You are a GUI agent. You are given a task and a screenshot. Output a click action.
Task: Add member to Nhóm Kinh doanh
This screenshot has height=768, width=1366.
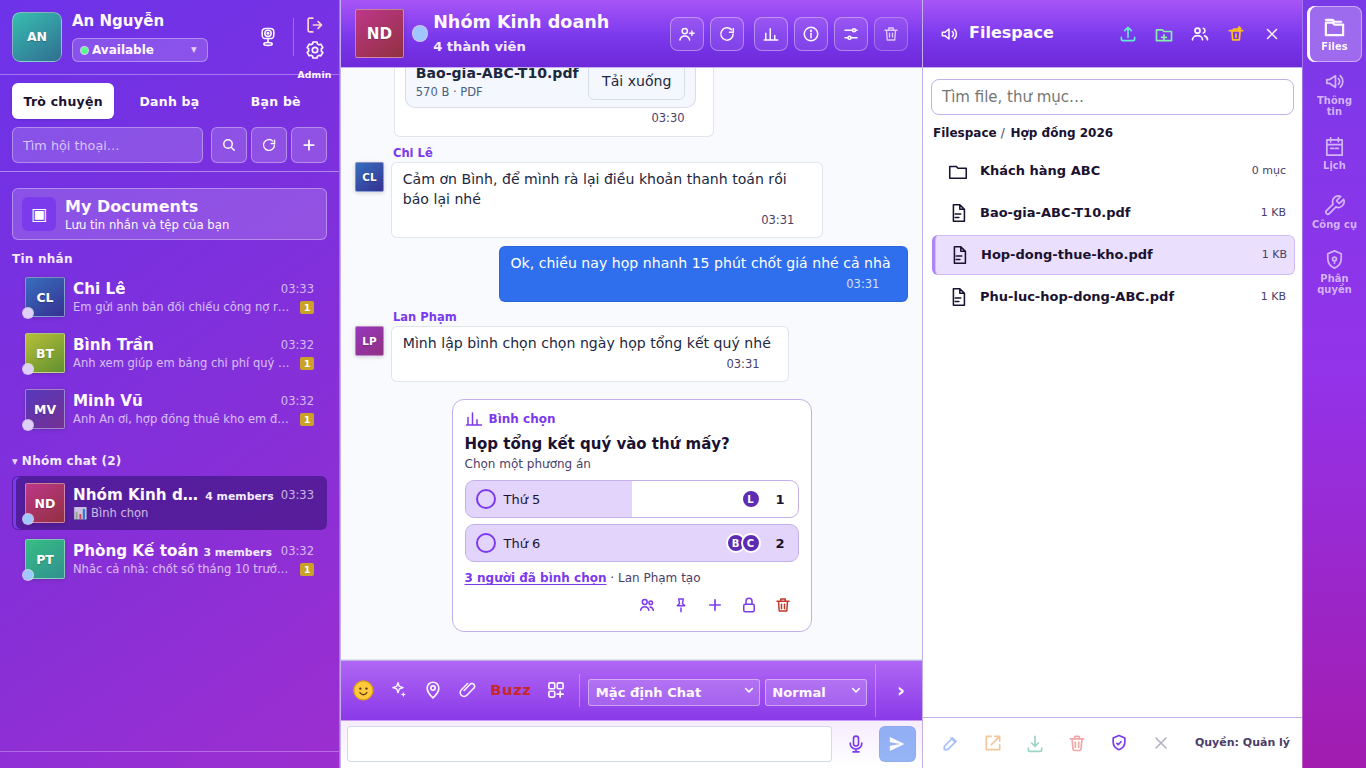687,34
